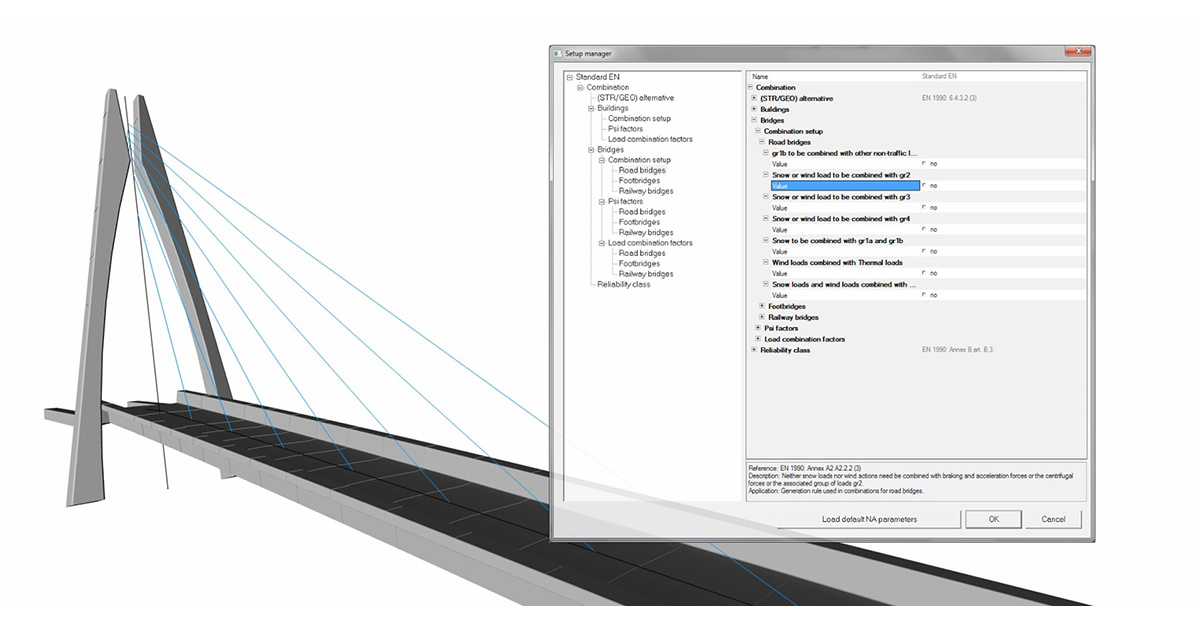This screenshot has width=1200, height=630.
Task: Expand the Buildings section in the right panel
Action: [753, 109]
